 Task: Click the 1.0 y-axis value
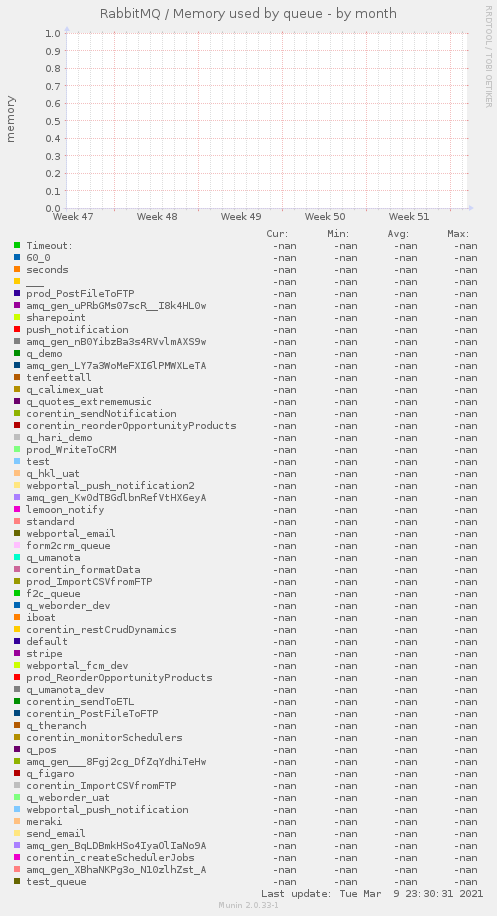53,33
